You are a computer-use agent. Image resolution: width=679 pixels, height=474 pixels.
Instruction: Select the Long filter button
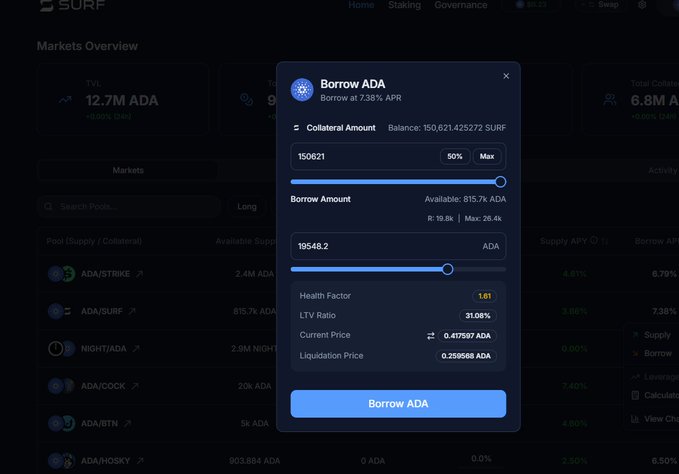point(247,207)
